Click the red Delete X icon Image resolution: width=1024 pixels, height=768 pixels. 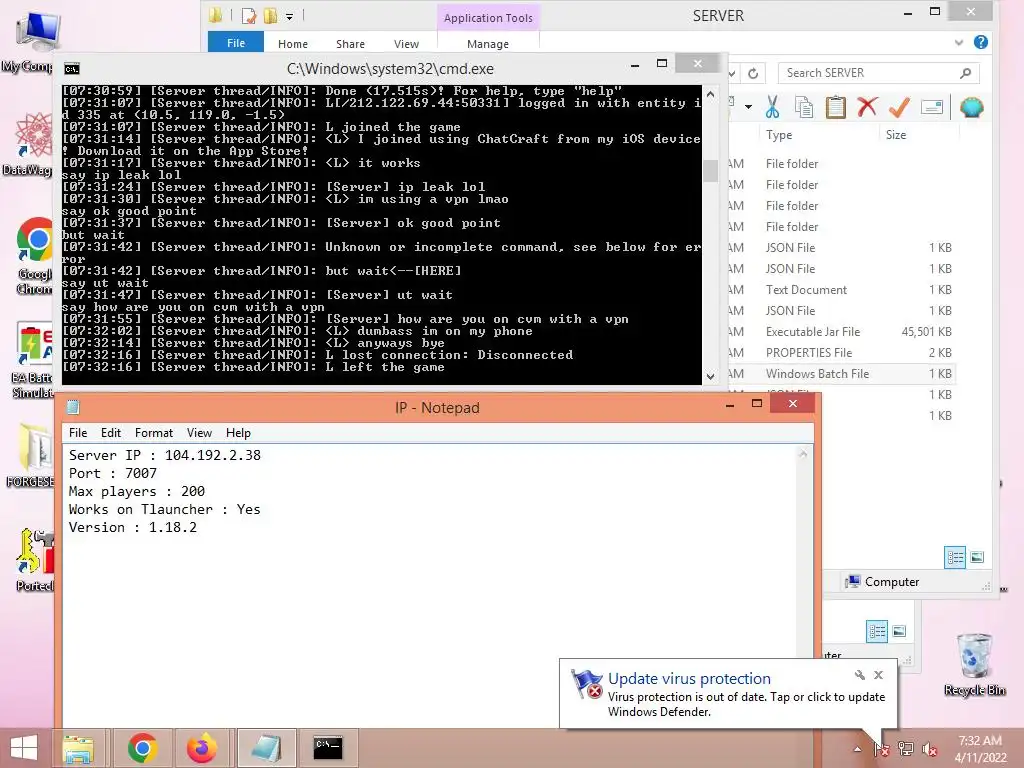coord(867,107)
